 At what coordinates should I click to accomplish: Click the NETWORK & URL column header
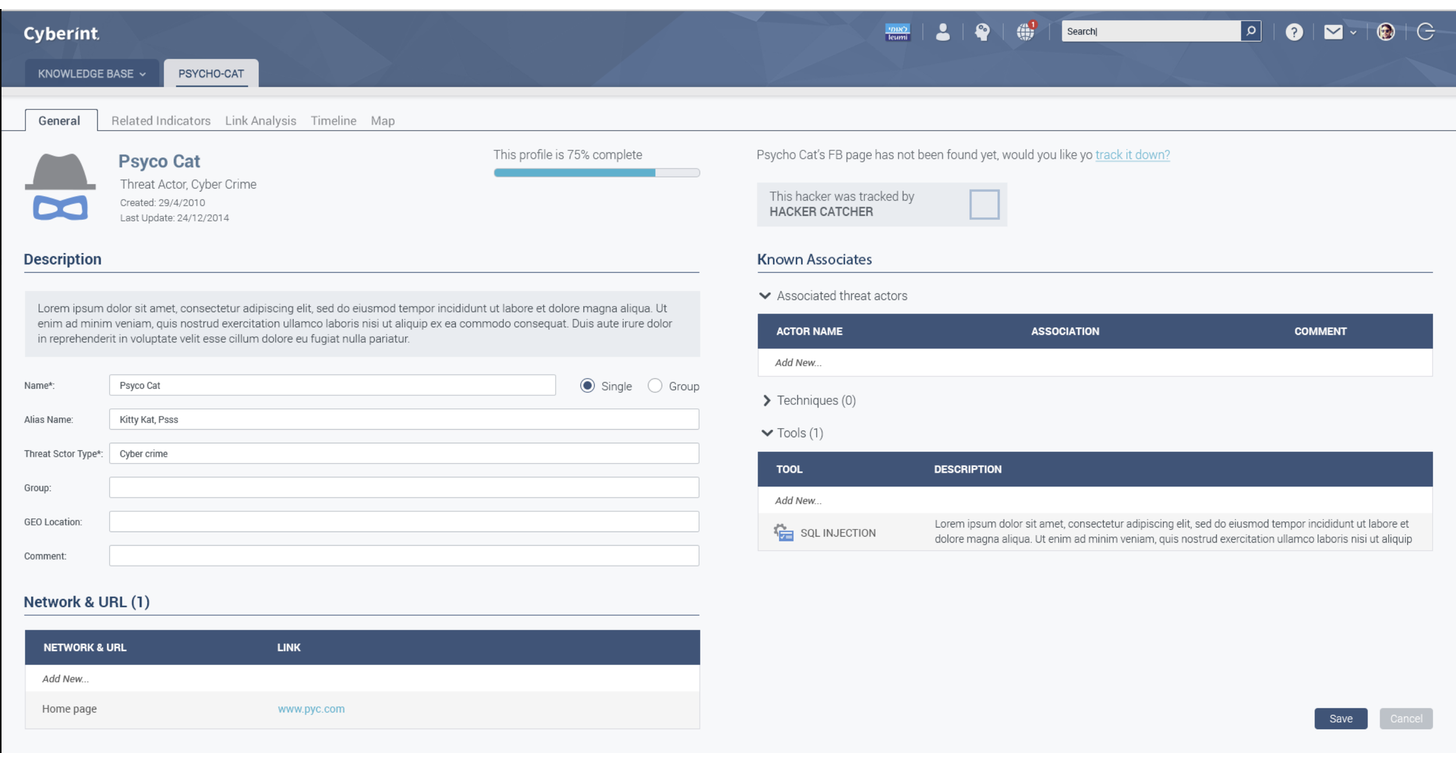tap(85, 647)
